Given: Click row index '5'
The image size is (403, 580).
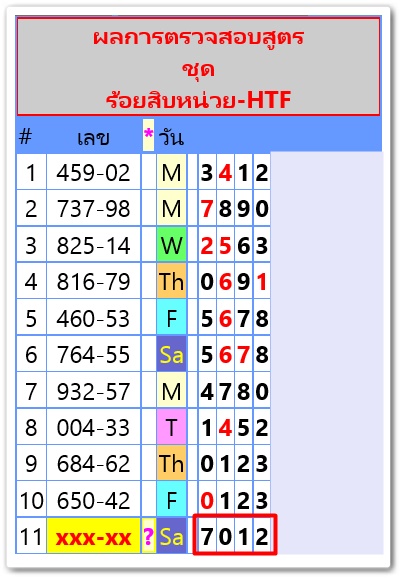Looking at the screenshot, I should click(31, 318).
